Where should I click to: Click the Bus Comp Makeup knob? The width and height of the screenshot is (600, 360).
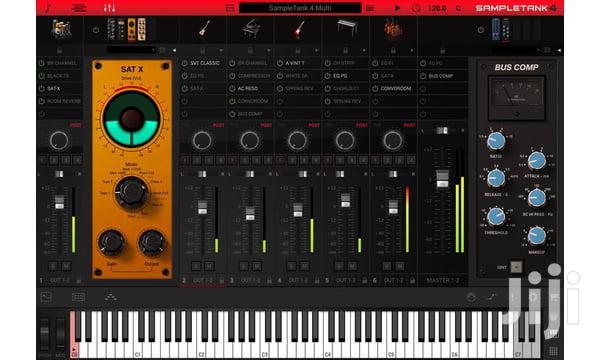coord(536,236)
